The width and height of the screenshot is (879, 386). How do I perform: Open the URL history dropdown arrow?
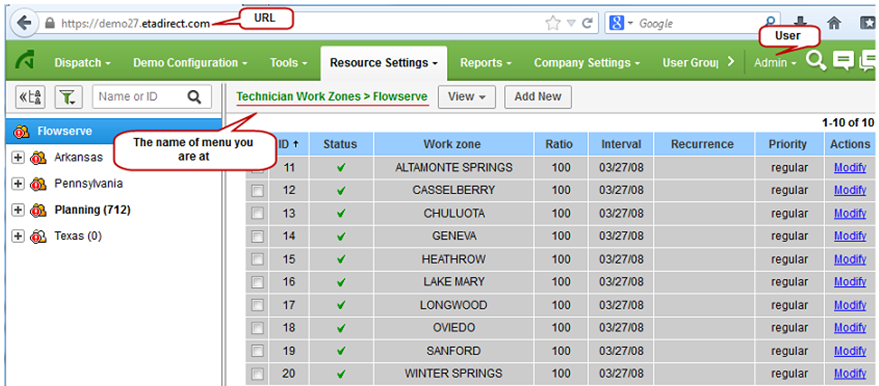[x=571, y=24]
